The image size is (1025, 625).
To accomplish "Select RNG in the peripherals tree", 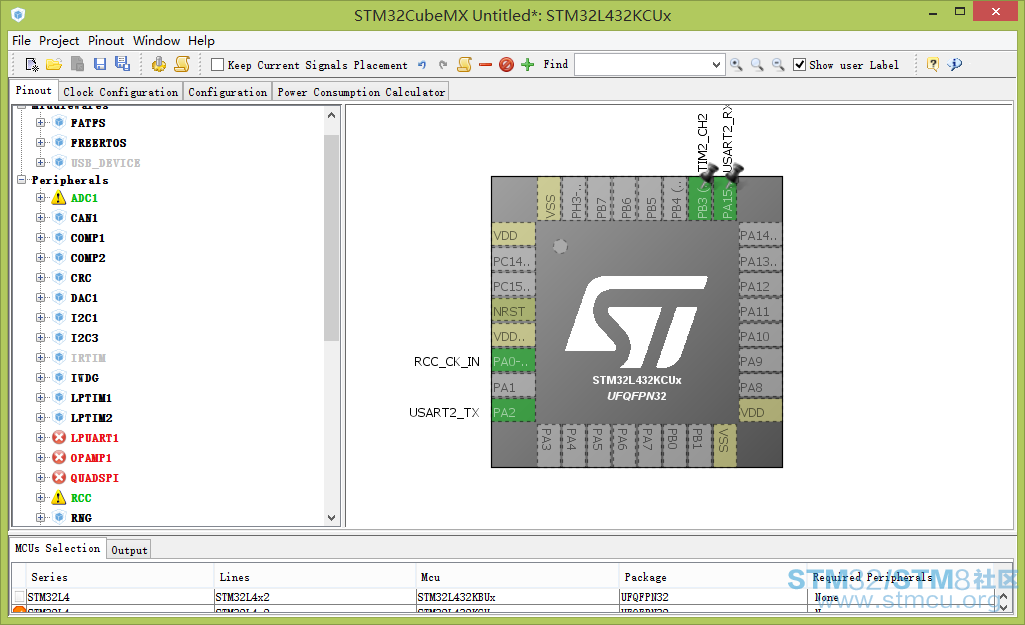I will [x=81, y=517].
